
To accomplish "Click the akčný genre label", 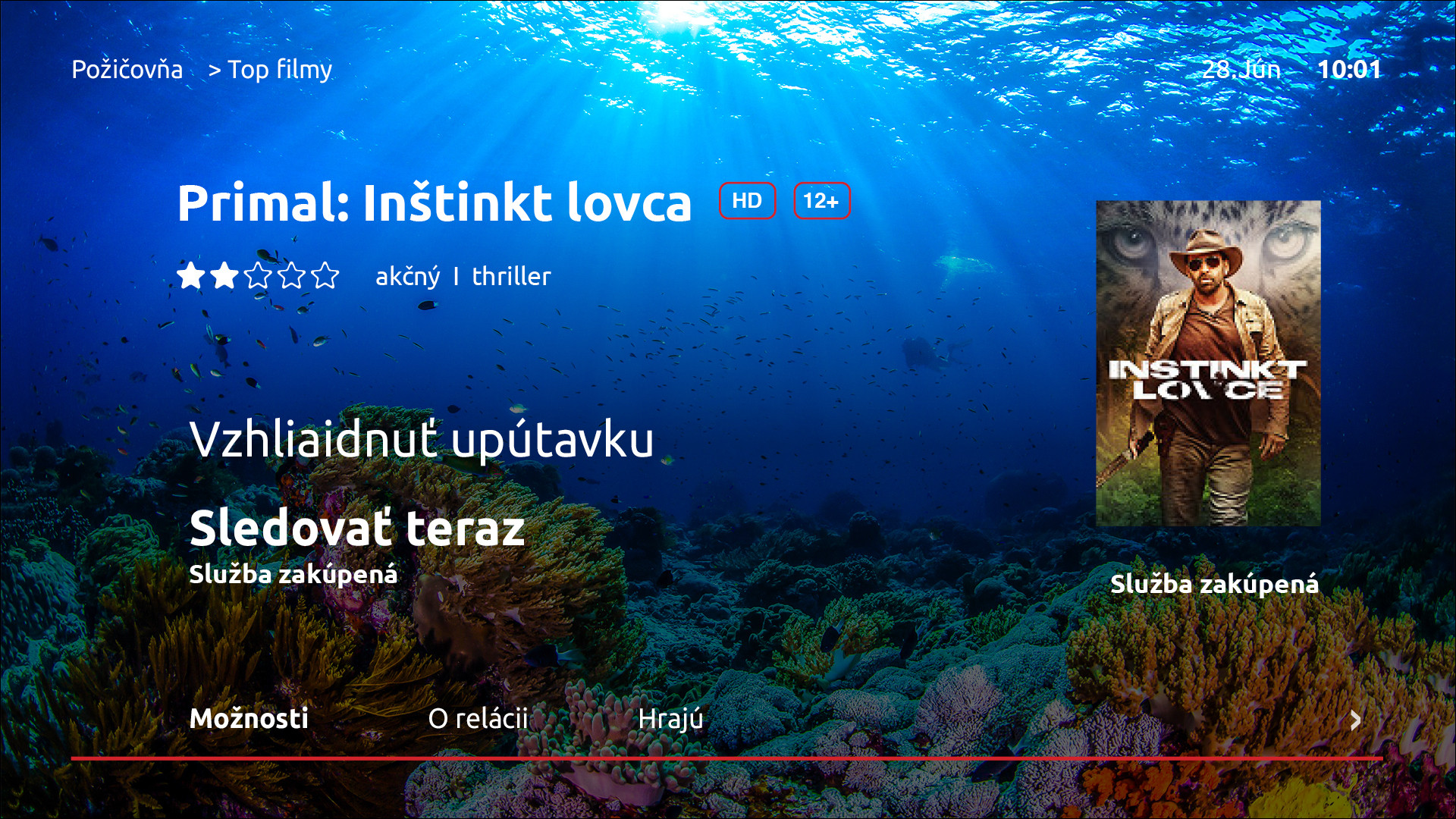I will coord(408,277).
